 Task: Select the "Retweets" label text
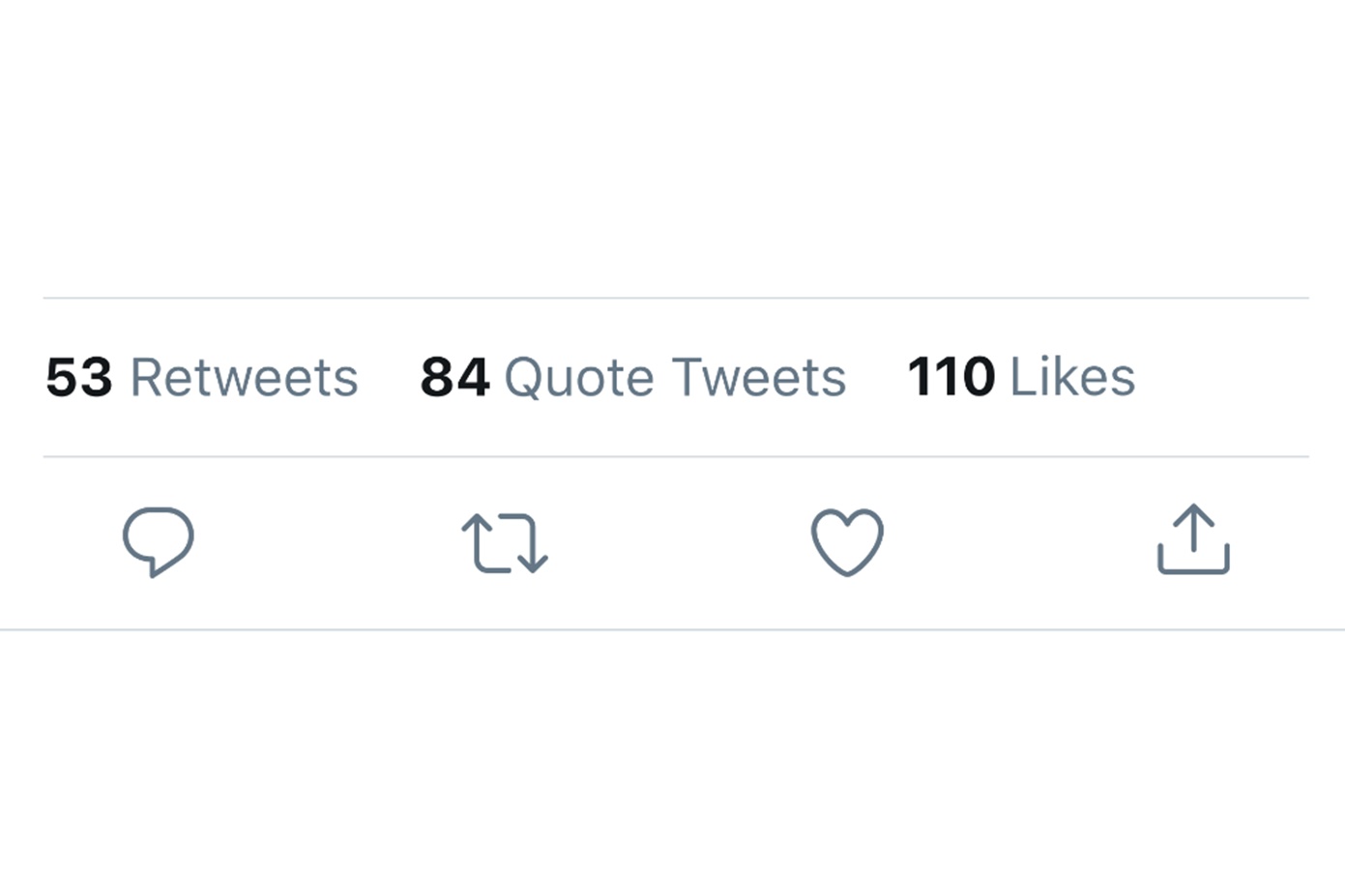click(x=244, y=377)
